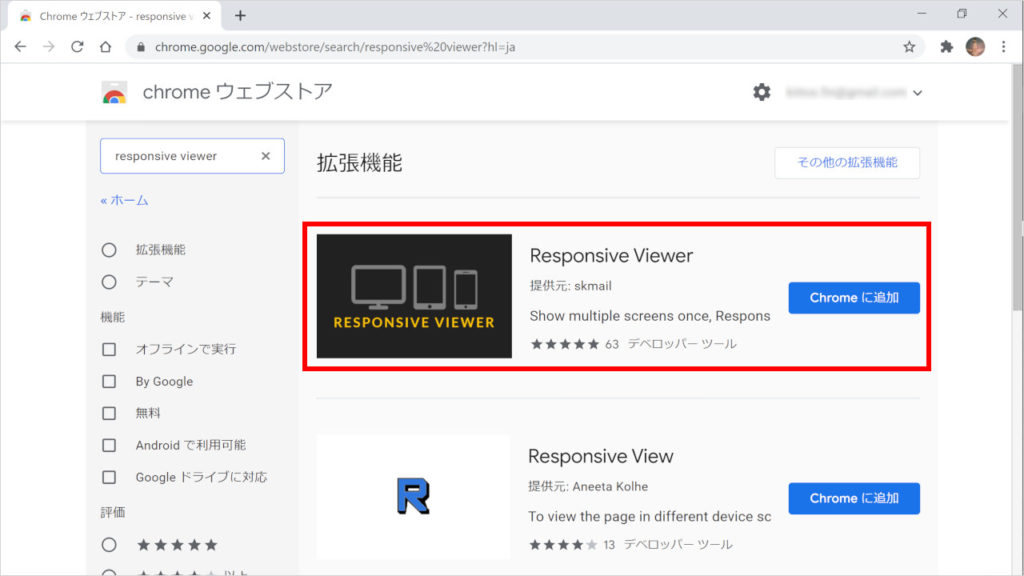Expand the account email dropdown

[878, 91]
